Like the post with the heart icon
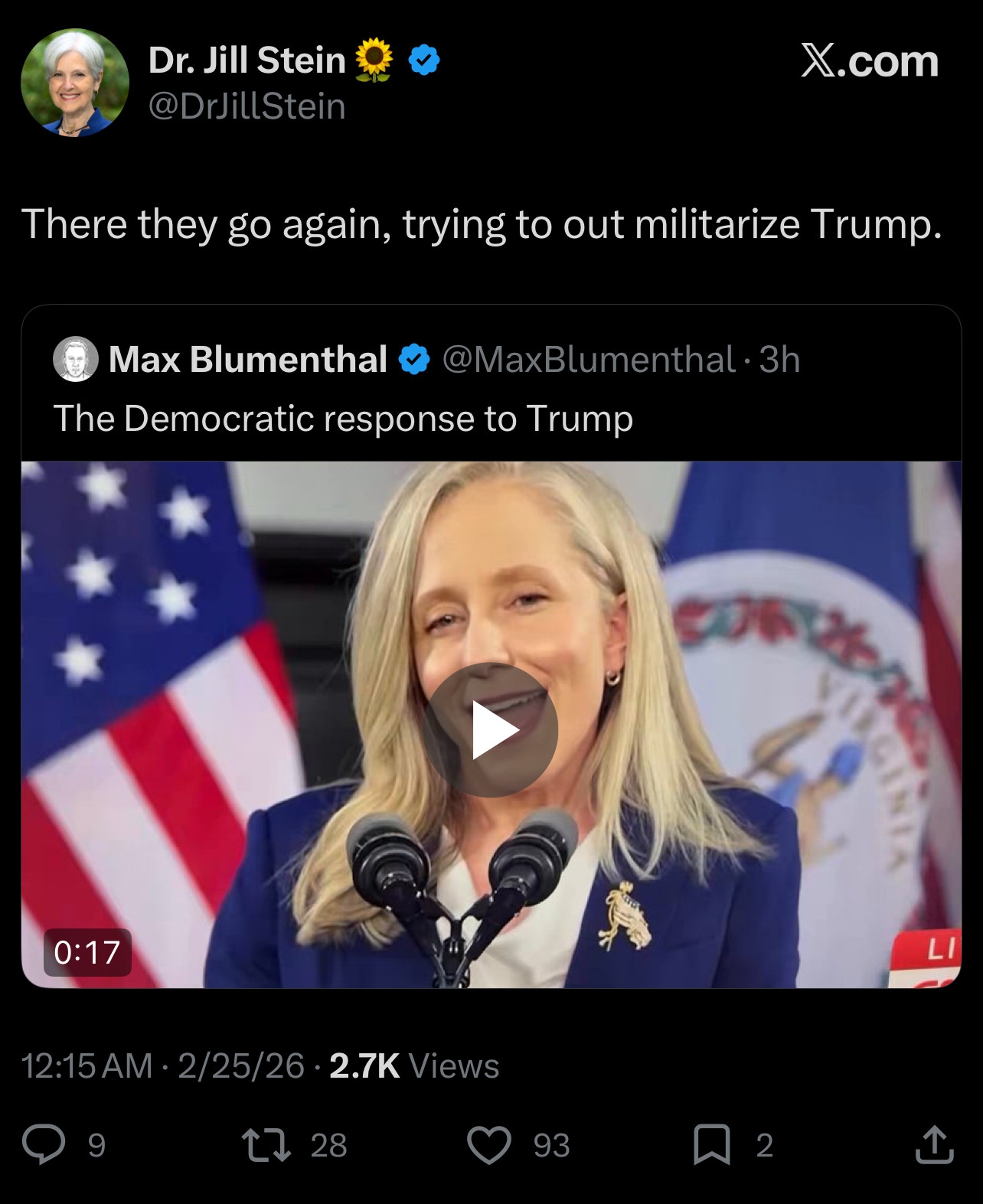 coord(488,1145)
